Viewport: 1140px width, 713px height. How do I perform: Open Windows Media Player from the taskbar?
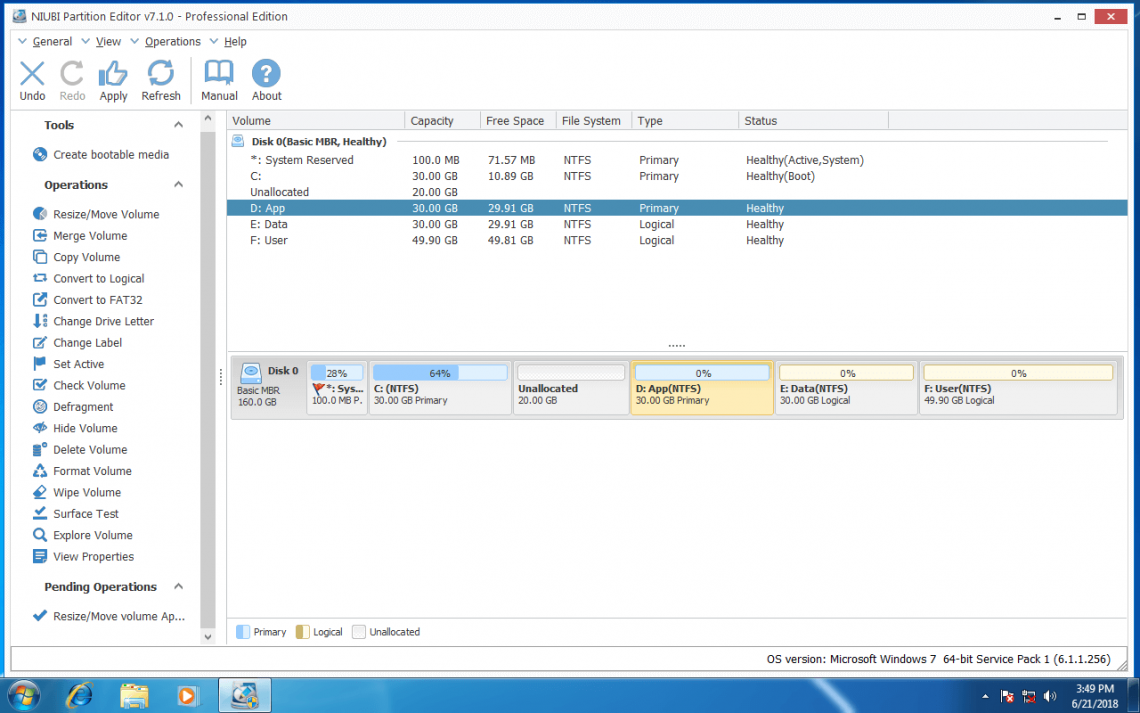click(x=188, y=695)
